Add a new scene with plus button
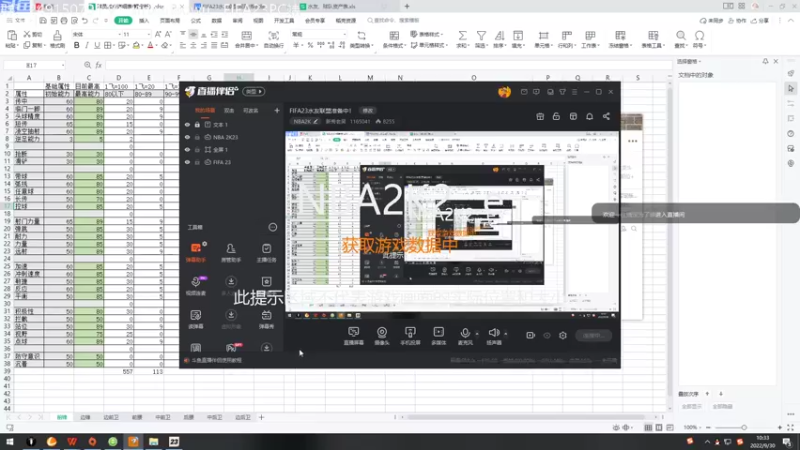800x450 pixels. (x=277, y=110)
